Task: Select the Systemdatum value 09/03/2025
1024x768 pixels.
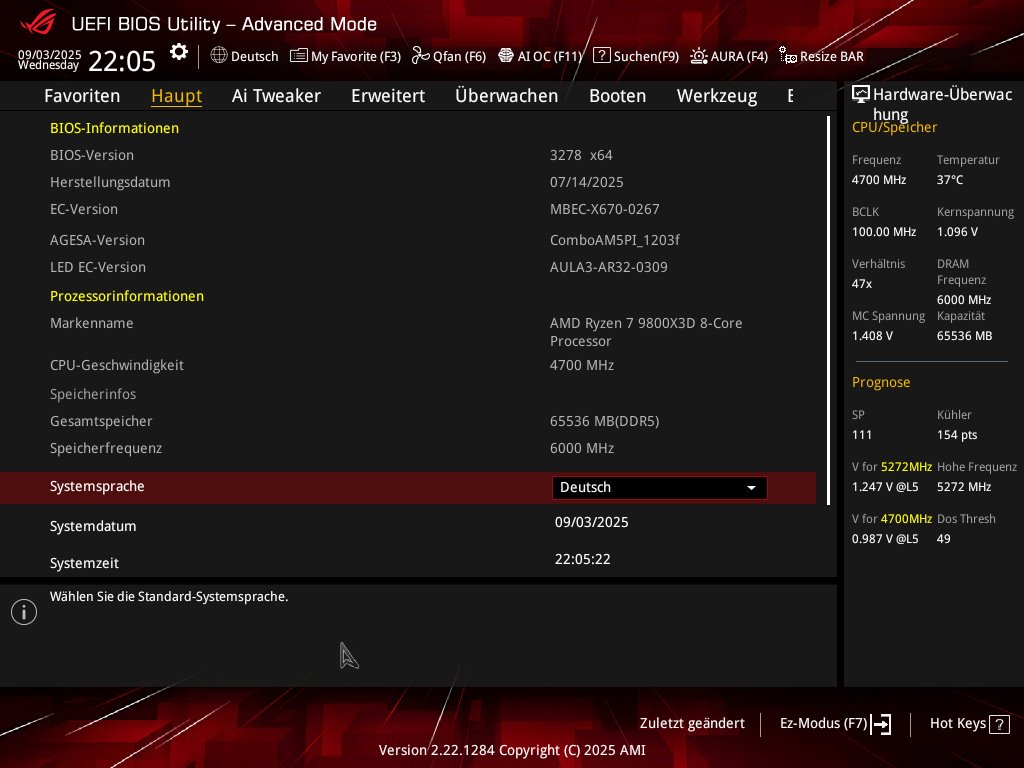Action: 592,522
